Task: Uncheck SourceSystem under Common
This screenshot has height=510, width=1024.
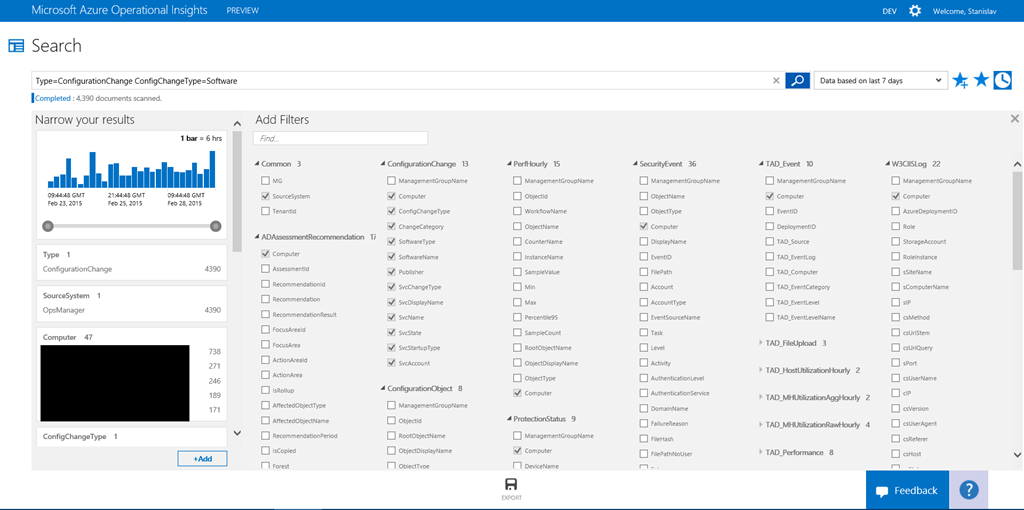Action: click(x=265, y=196)
